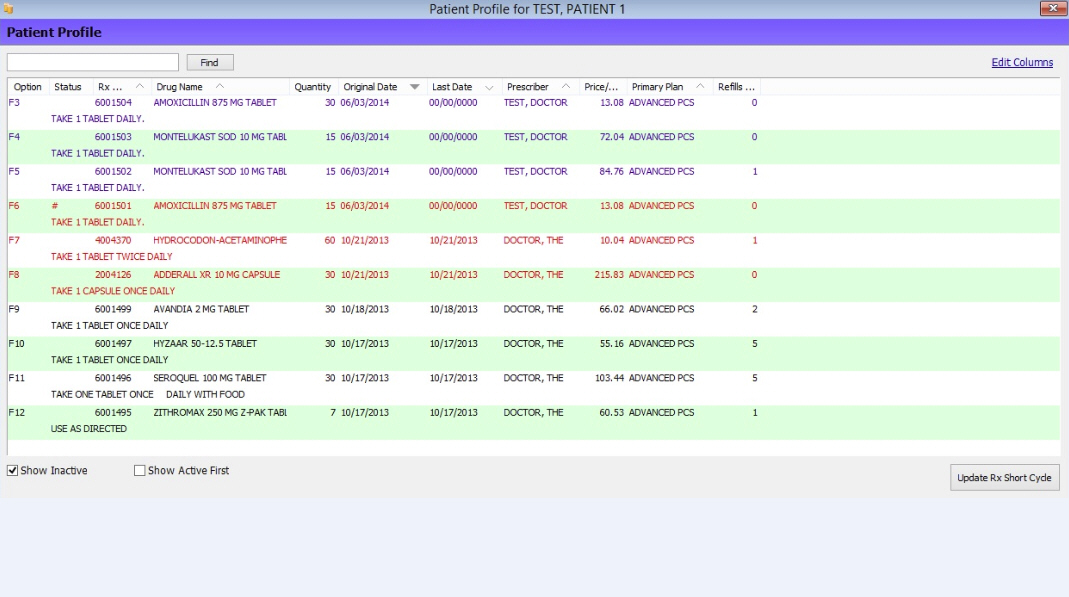Sort by the Refills column header
Image resolution: width=1069 pixels, height=597 pixels.
pyautogui.click(x=736, y=87)
